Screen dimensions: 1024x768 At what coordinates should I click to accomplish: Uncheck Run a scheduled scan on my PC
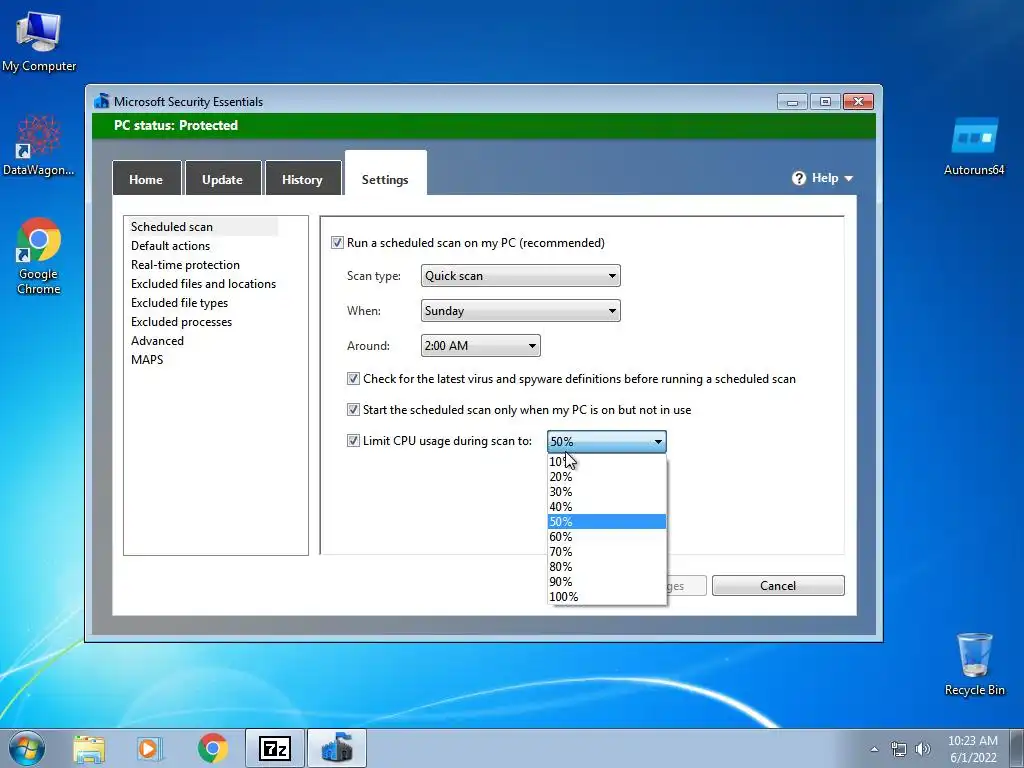click(337, 243)
